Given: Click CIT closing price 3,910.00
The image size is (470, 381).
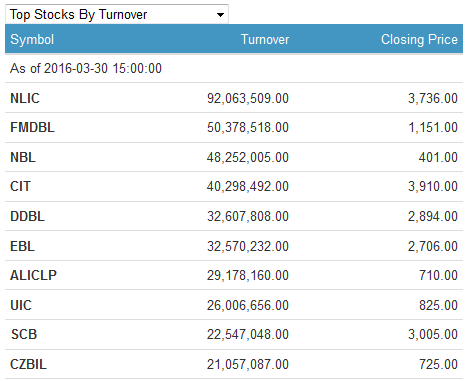Looking at the screenshot, I should pyautogui.click(x=433, y=186).
